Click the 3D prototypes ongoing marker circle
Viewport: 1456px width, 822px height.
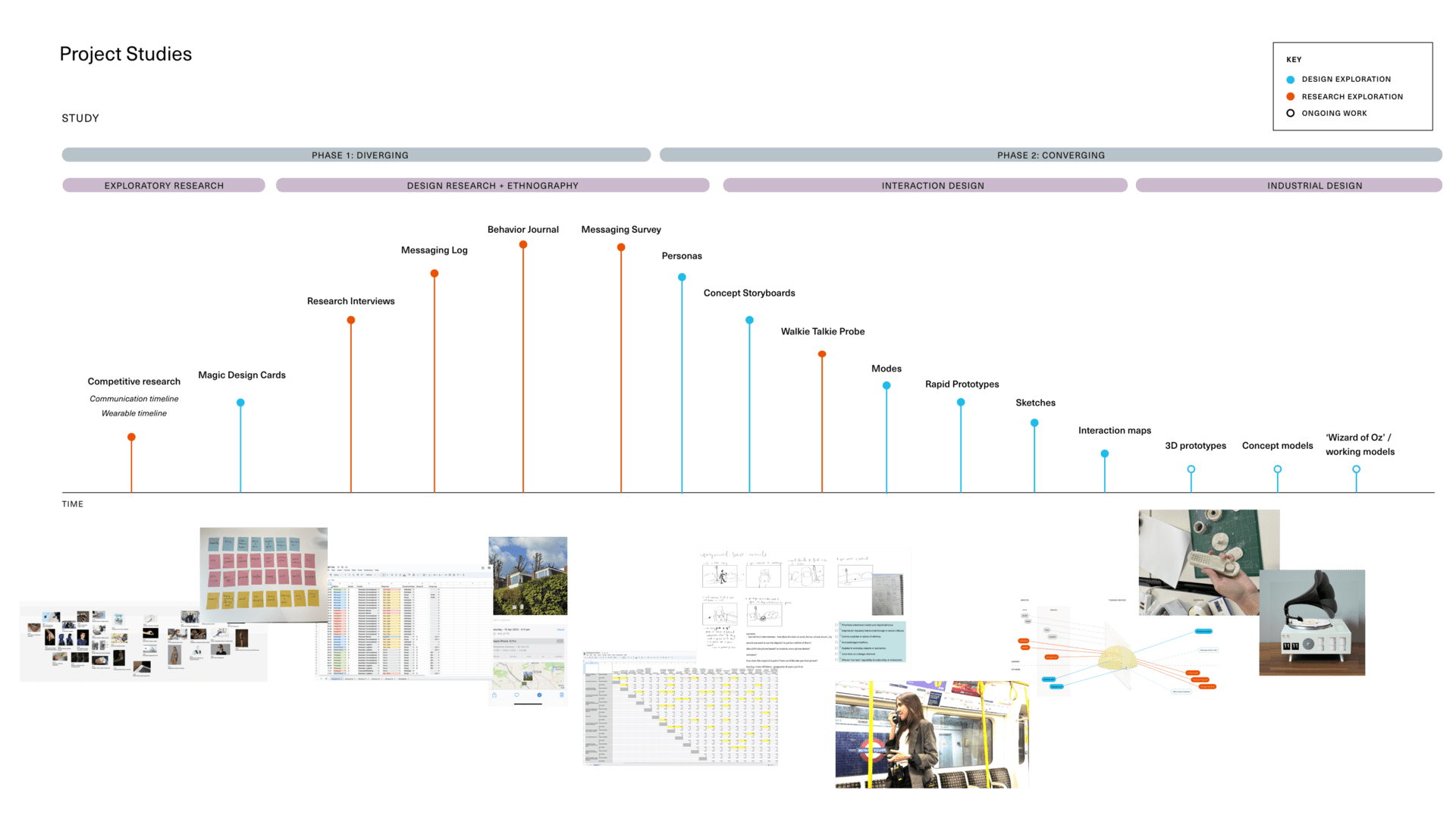(1191, 469)
